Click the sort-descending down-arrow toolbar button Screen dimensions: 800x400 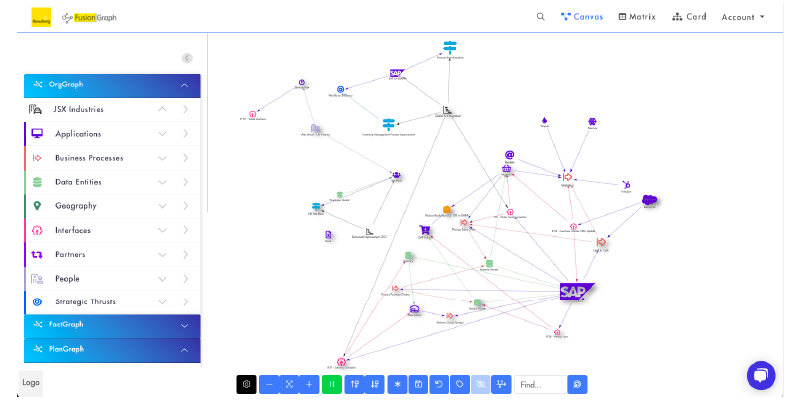point(374,384)
